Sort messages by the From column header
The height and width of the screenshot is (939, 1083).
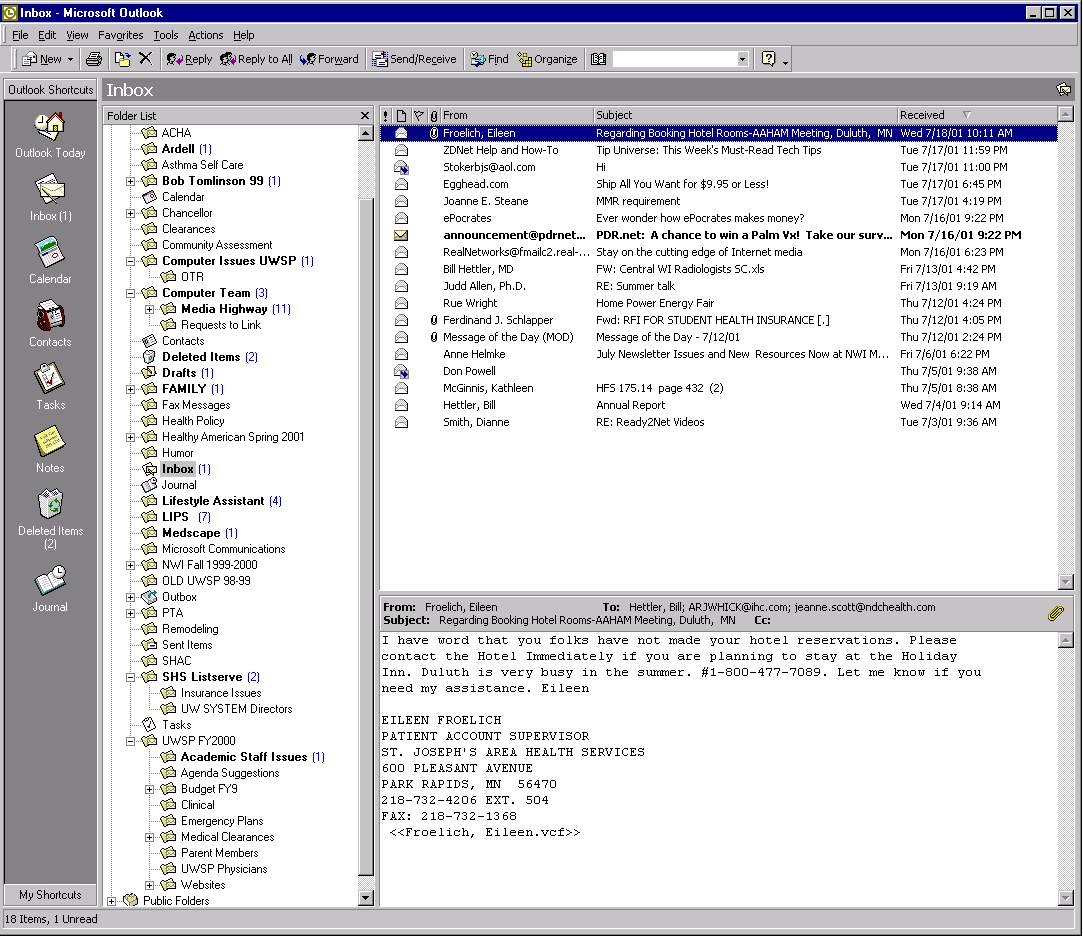(x=517, y=115)
